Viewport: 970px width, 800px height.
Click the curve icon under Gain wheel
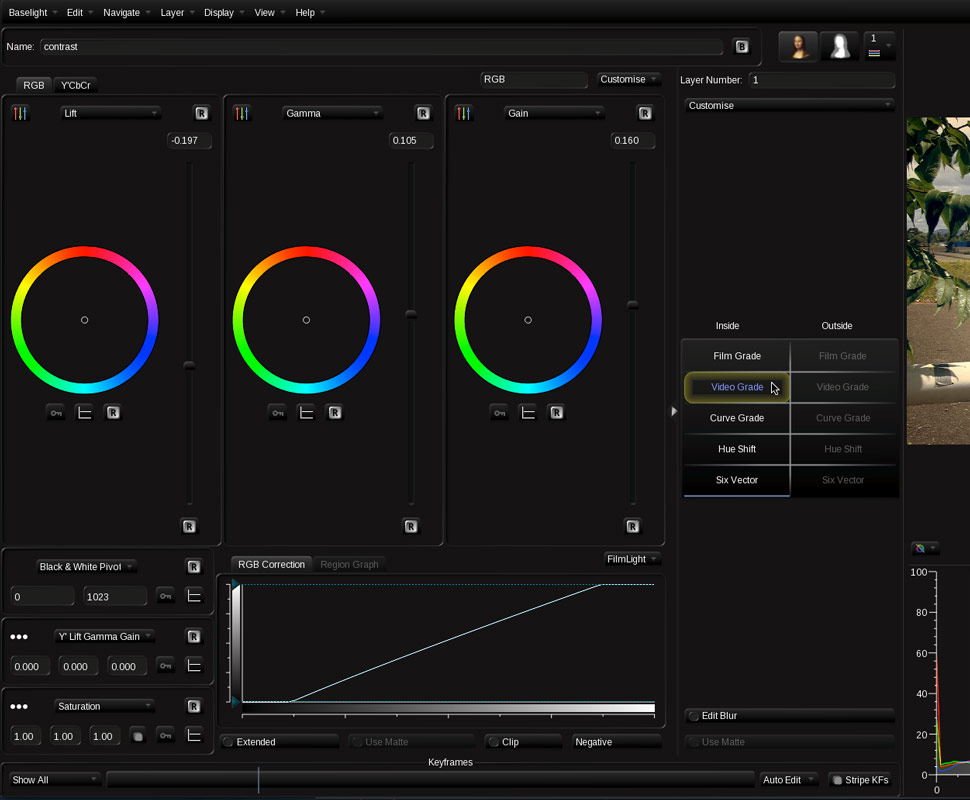[528, 413]
